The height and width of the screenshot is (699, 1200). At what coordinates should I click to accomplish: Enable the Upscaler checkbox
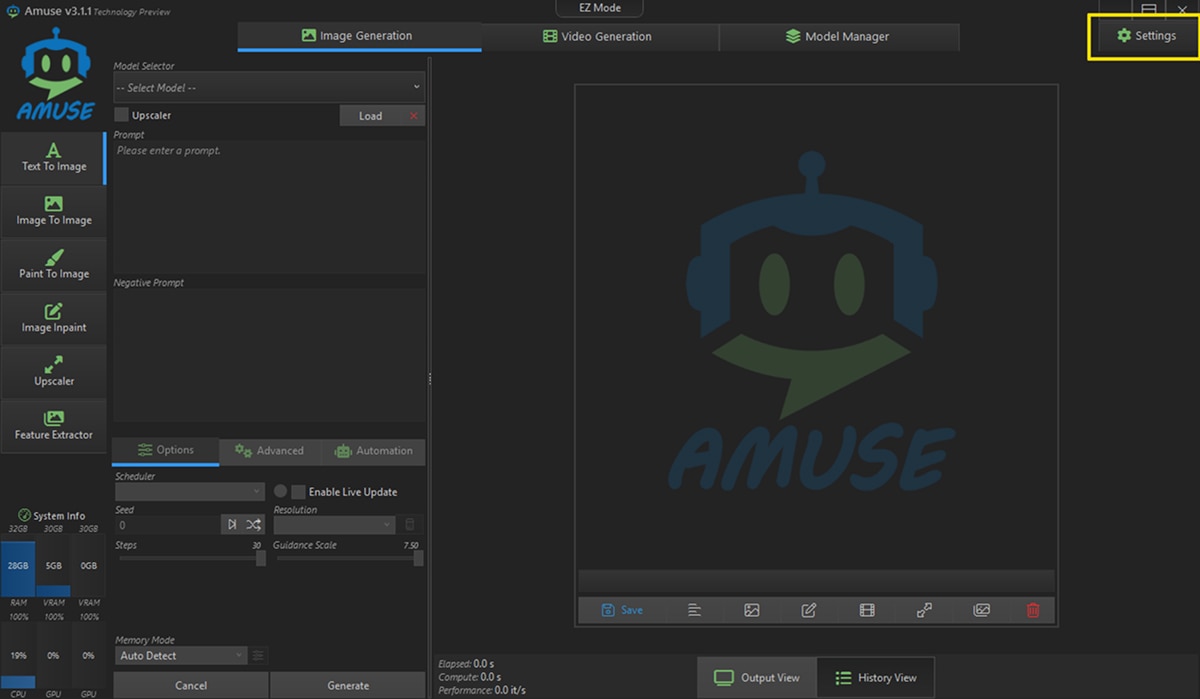[x=122, y=115]
